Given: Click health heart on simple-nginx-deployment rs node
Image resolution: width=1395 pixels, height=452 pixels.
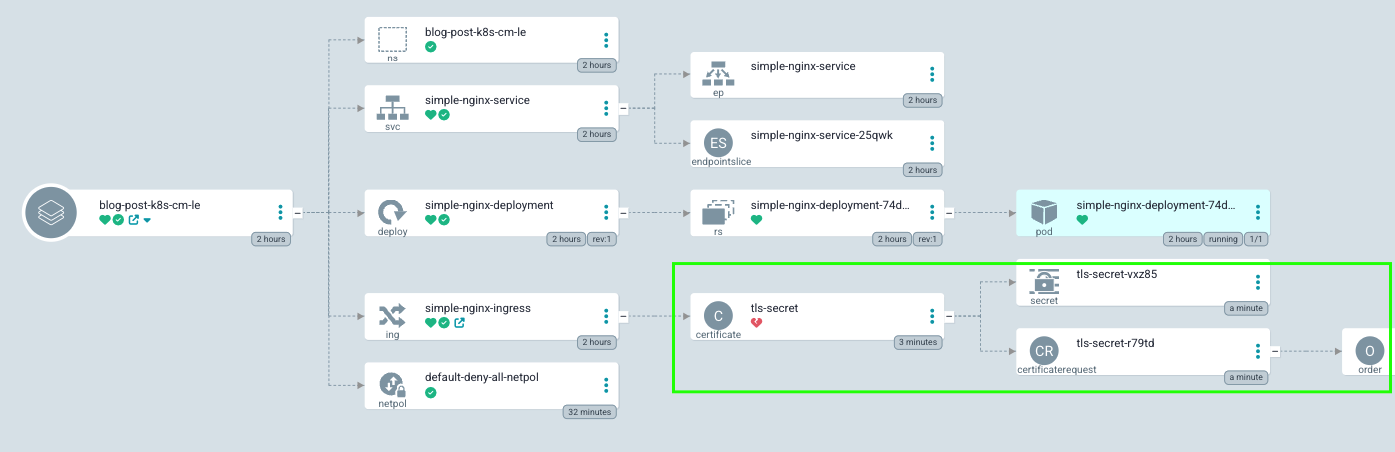Looking at the screenshot, I should click(757, 220).
